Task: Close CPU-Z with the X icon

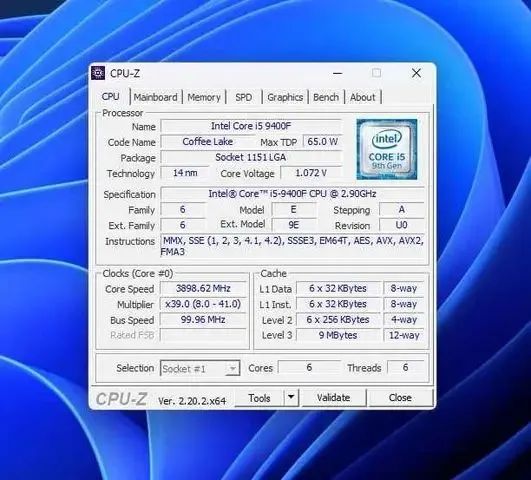Action: [417, 73]
